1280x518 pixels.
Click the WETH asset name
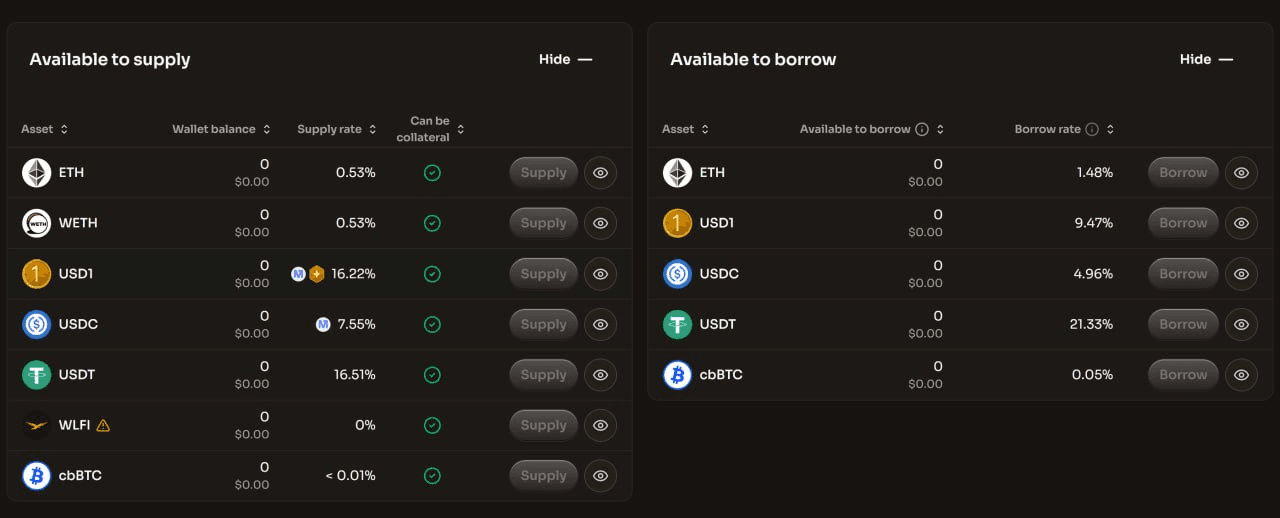pyautogui.click(x=78, y=223)
